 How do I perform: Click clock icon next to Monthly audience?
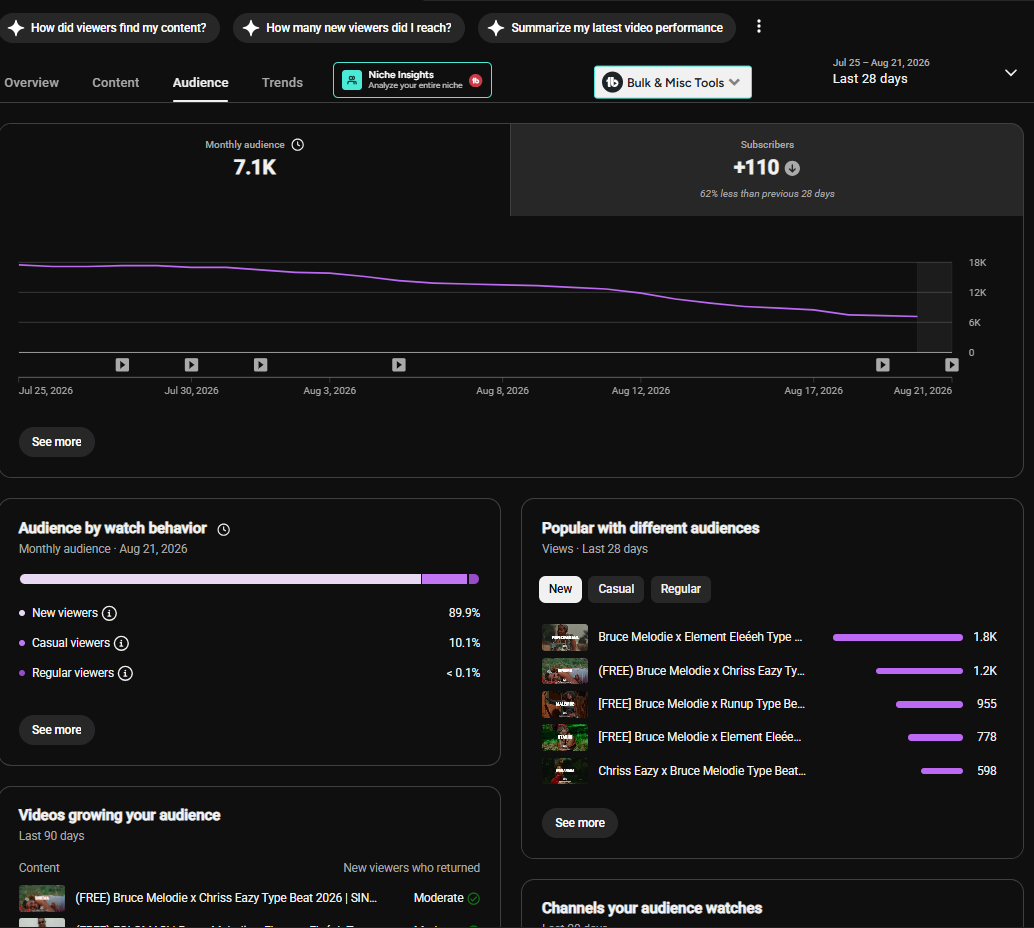(x=298, y=144)
